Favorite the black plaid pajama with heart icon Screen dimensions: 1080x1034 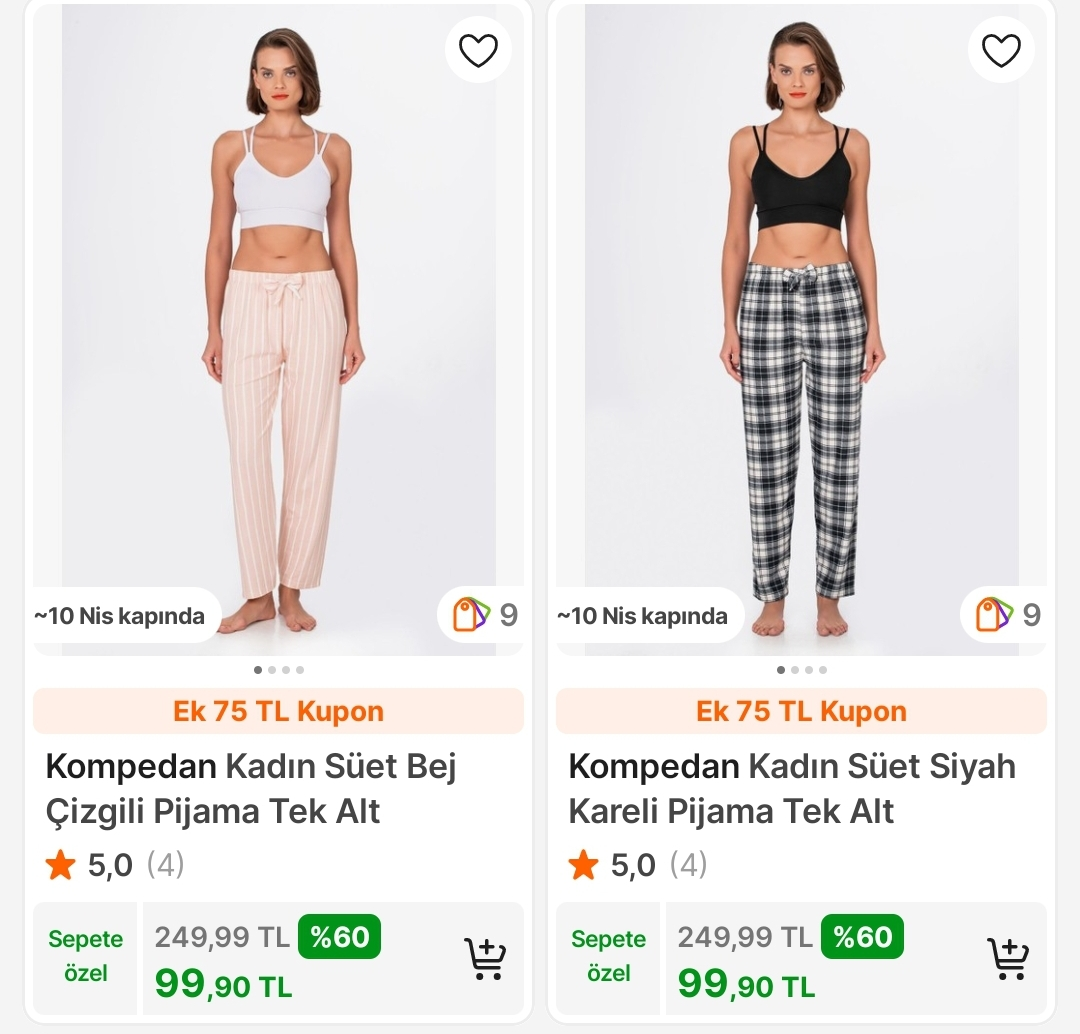pos(1001,50)
